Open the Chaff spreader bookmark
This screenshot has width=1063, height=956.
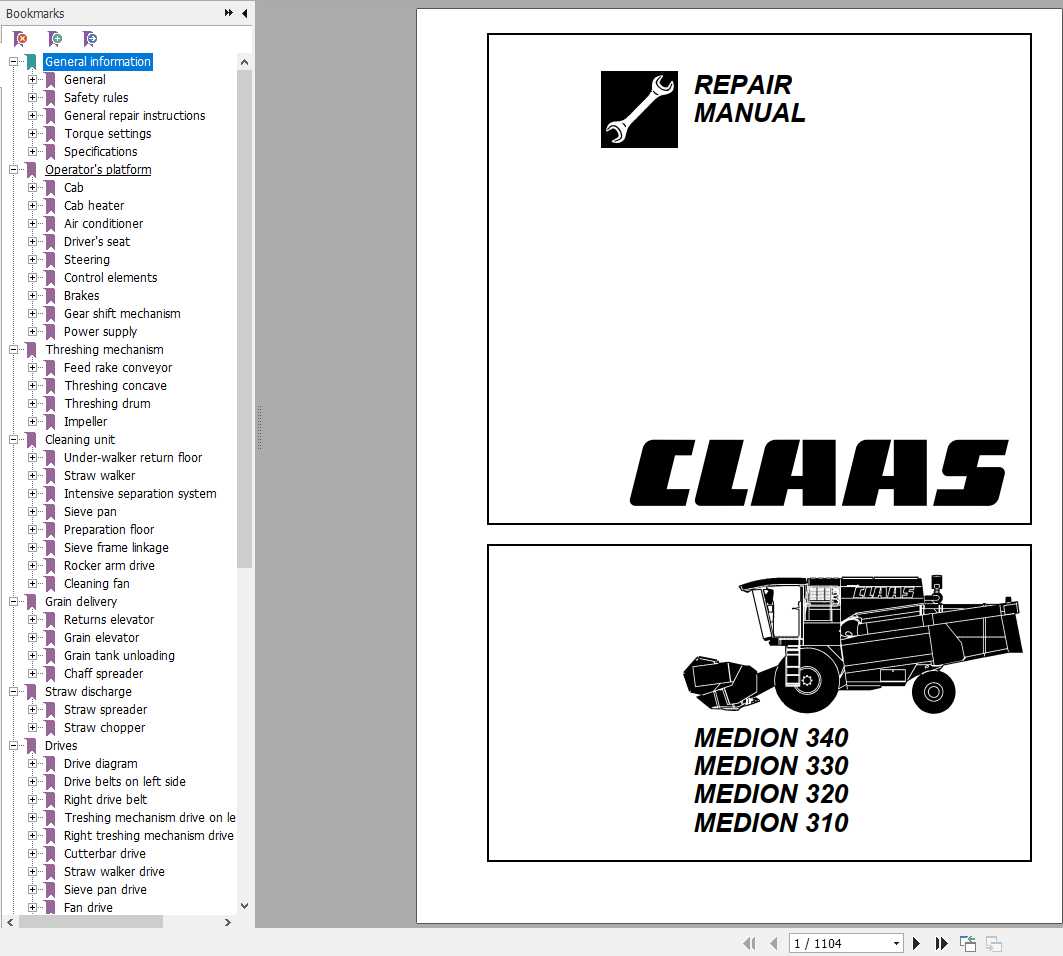pos(103,673)
